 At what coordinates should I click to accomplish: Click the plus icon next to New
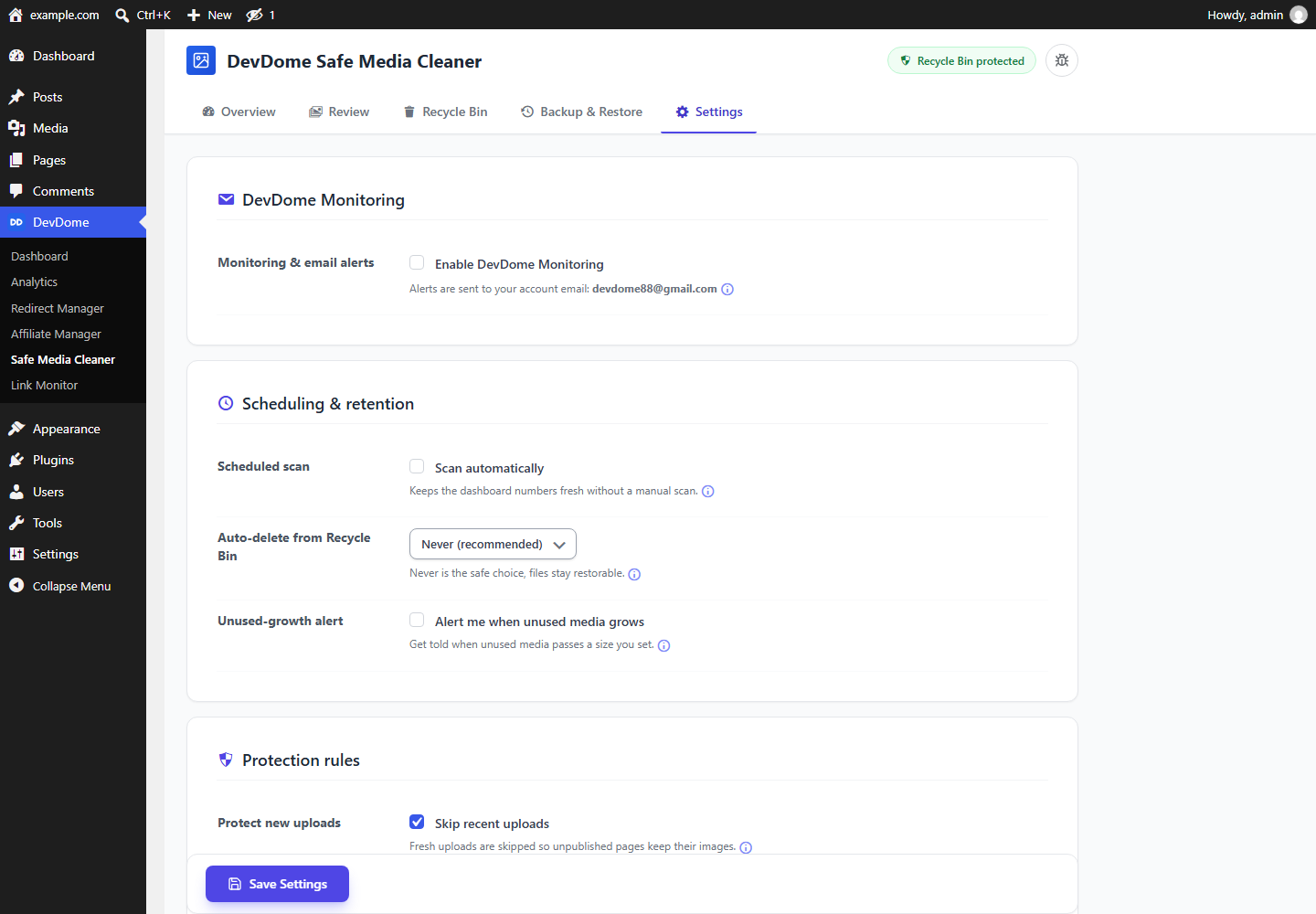[x=194, y=15]
